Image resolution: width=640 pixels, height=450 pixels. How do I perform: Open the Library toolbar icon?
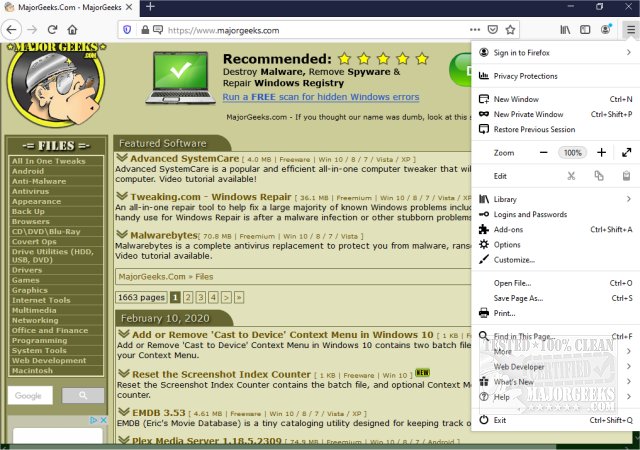(565, 29)
